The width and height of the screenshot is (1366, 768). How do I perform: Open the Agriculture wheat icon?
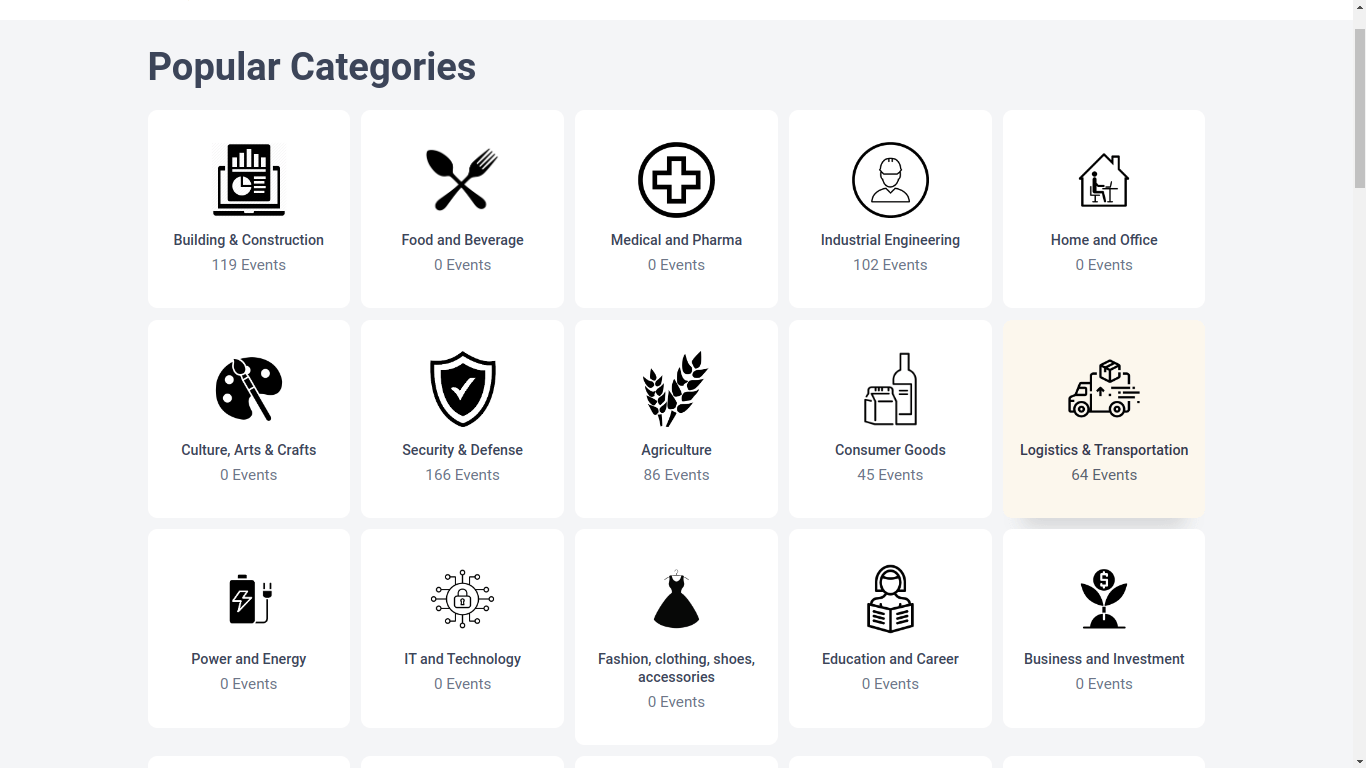pos(676,389)
